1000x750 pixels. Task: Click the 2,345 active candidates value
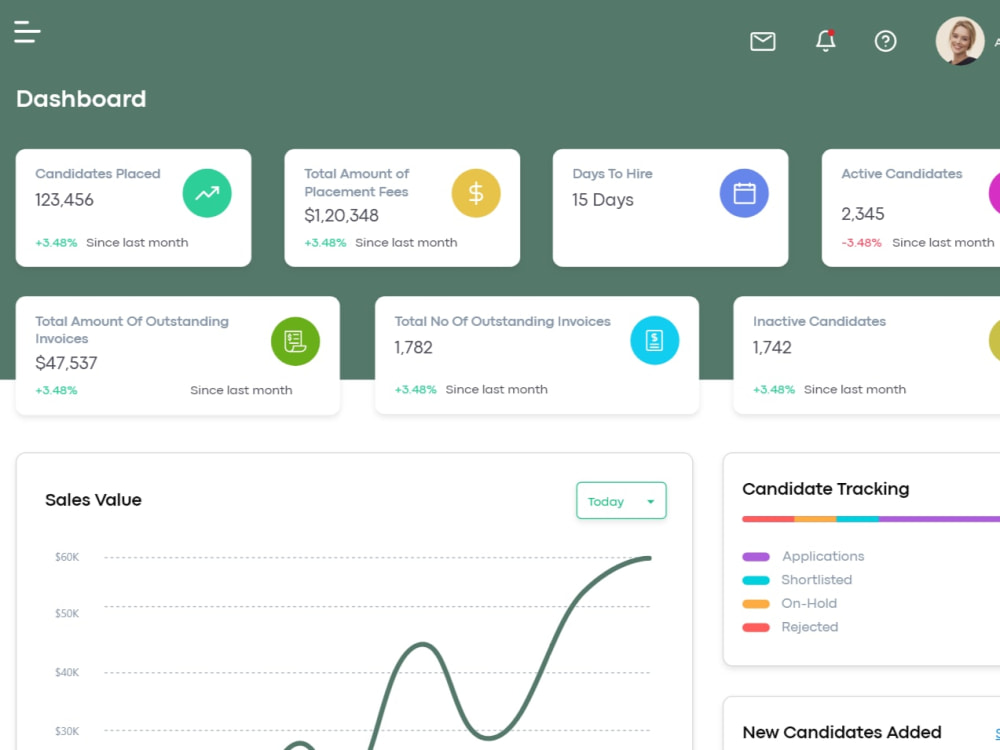pos(862,214)
